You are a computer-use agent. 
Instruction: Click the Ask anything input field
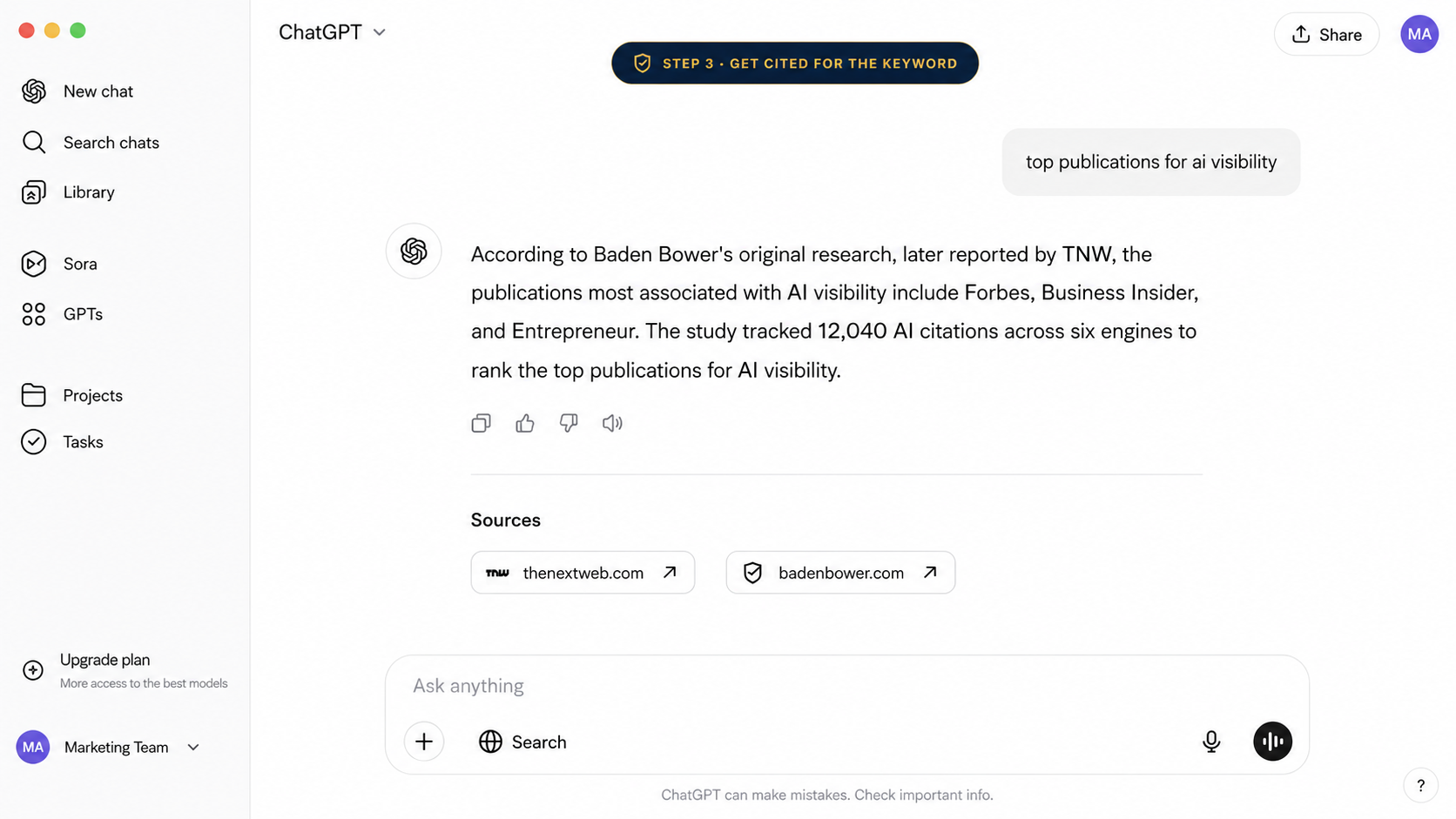[x=846, y=686]
